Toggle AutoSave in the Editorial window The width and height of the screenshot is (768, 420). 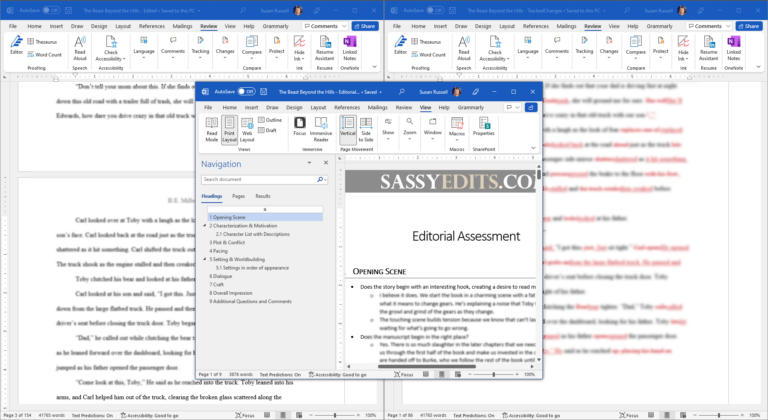coord(246,92)
